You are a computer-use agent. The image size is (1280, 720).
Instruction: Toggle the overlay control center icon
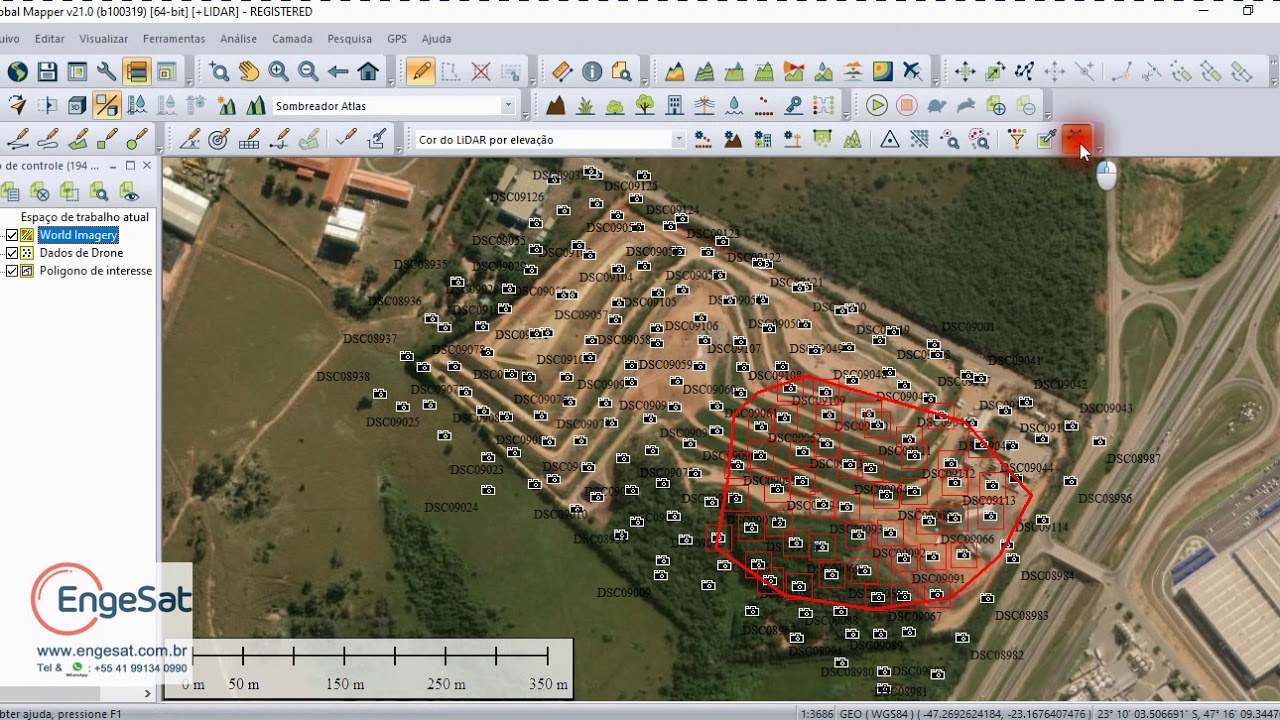click(137, 72)
